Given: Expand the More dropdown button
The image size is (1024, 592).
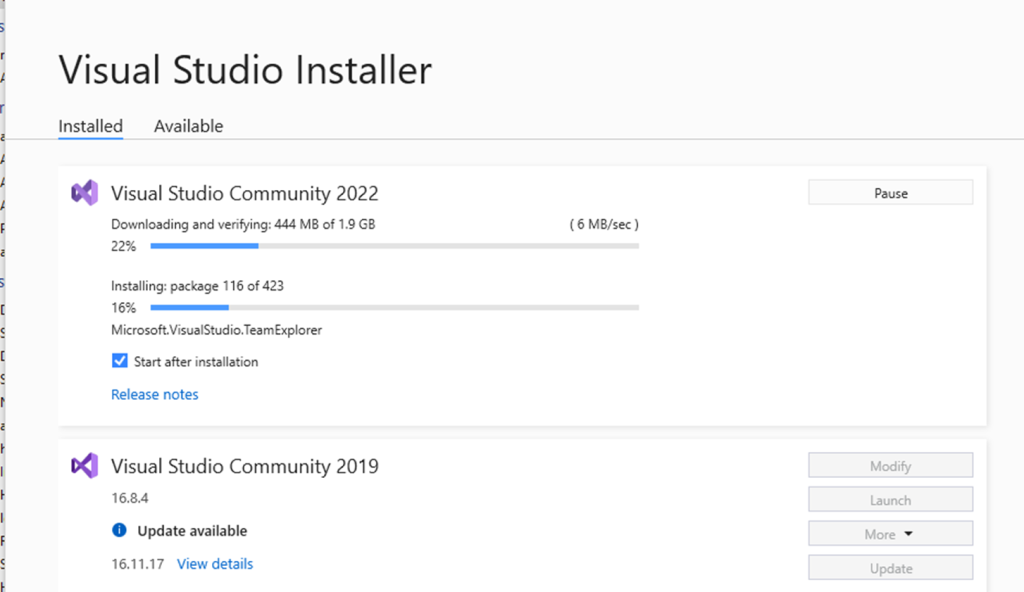Looking at the screenshot, I should [890, 534].
